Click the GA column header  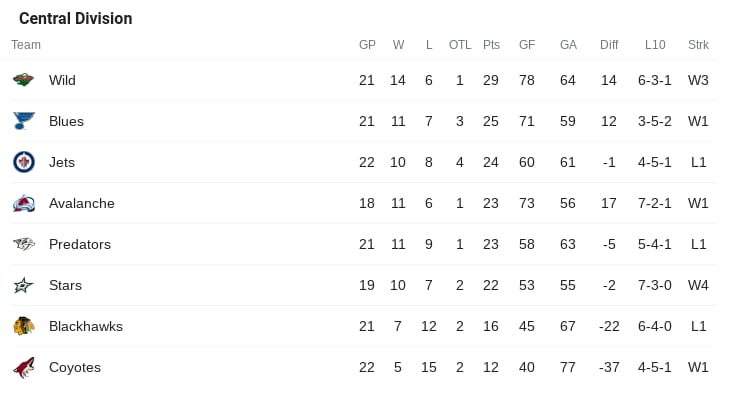pyautogui.click(x=568, y=45)
